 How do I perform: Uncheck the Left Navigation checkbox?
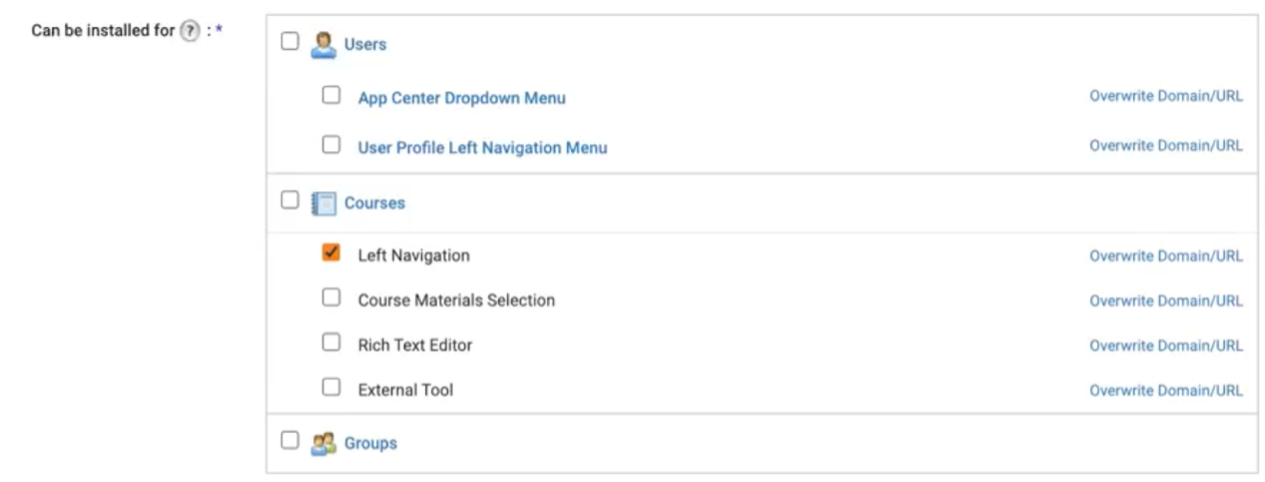(x=331, y=253)
